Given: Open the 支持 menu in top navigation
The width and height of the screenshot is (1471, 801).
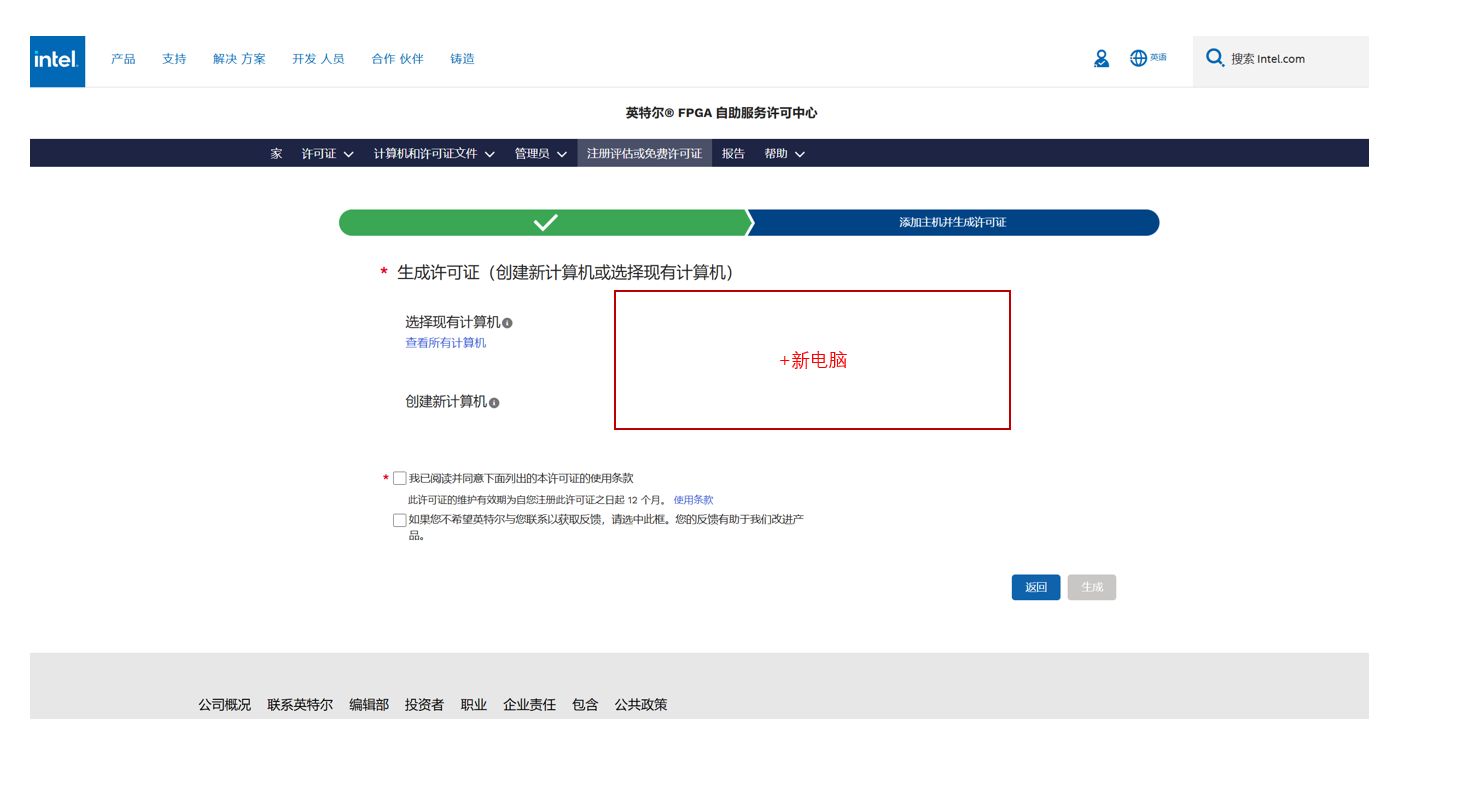Looking at the screenshot, I should click(174, 58).
